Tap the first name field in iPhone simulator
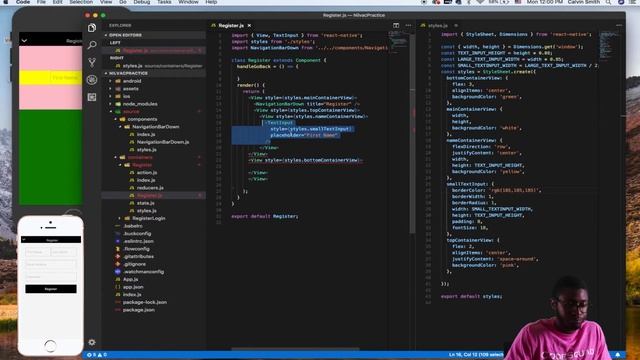 point(38,252)
